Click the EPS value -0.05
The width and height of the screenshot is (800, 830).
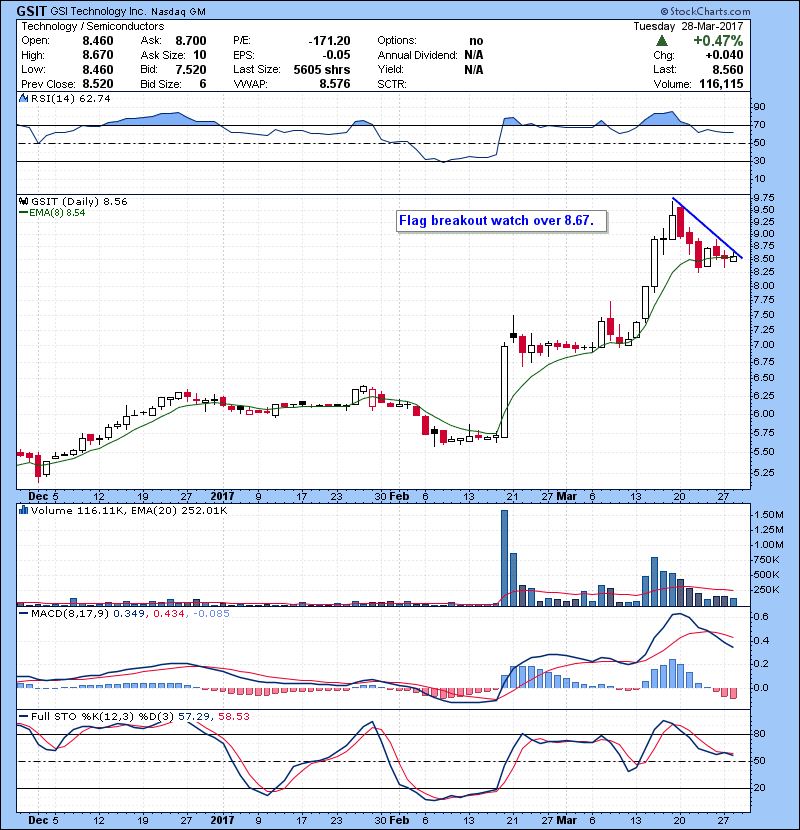pos(337,55)
